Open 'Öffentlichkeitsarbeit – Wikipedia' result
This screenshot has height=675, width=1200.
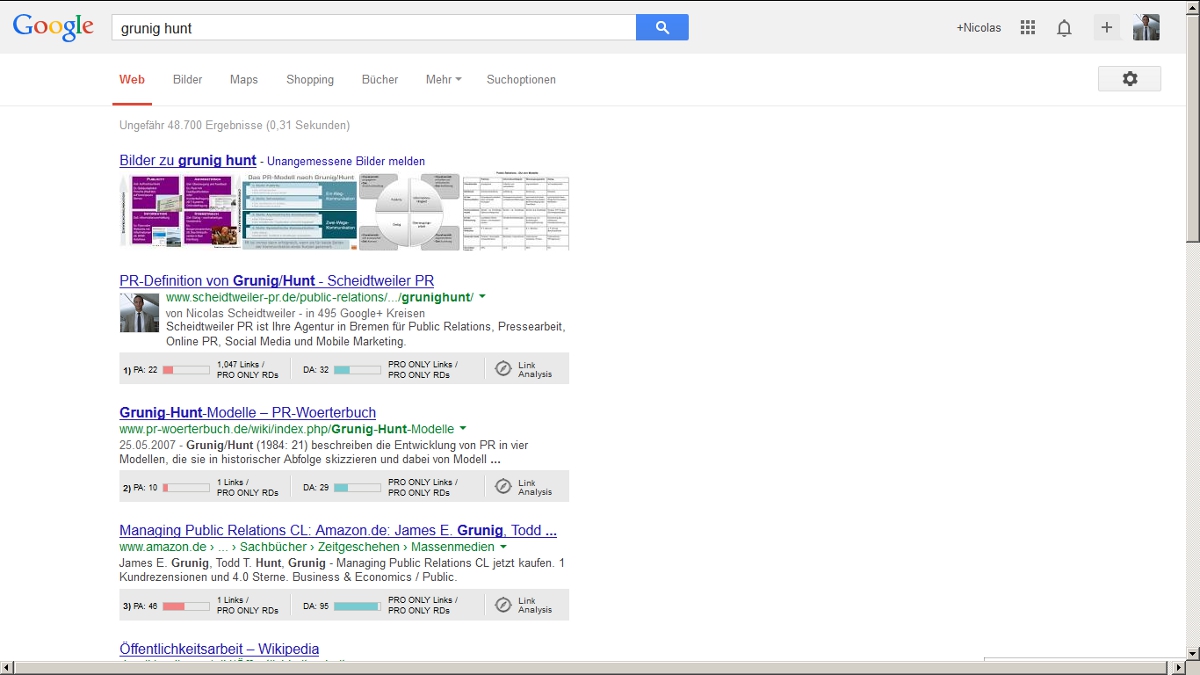click(219, 649)
